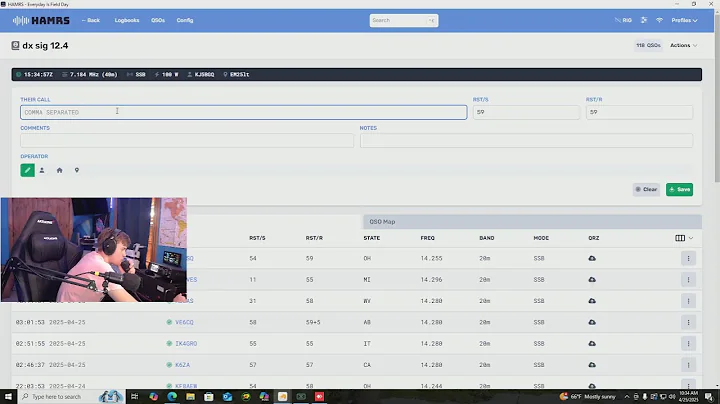This screenshot has width=720, height=404.
Task: Expand the Actions dropdown
Action: pos(683,45)
